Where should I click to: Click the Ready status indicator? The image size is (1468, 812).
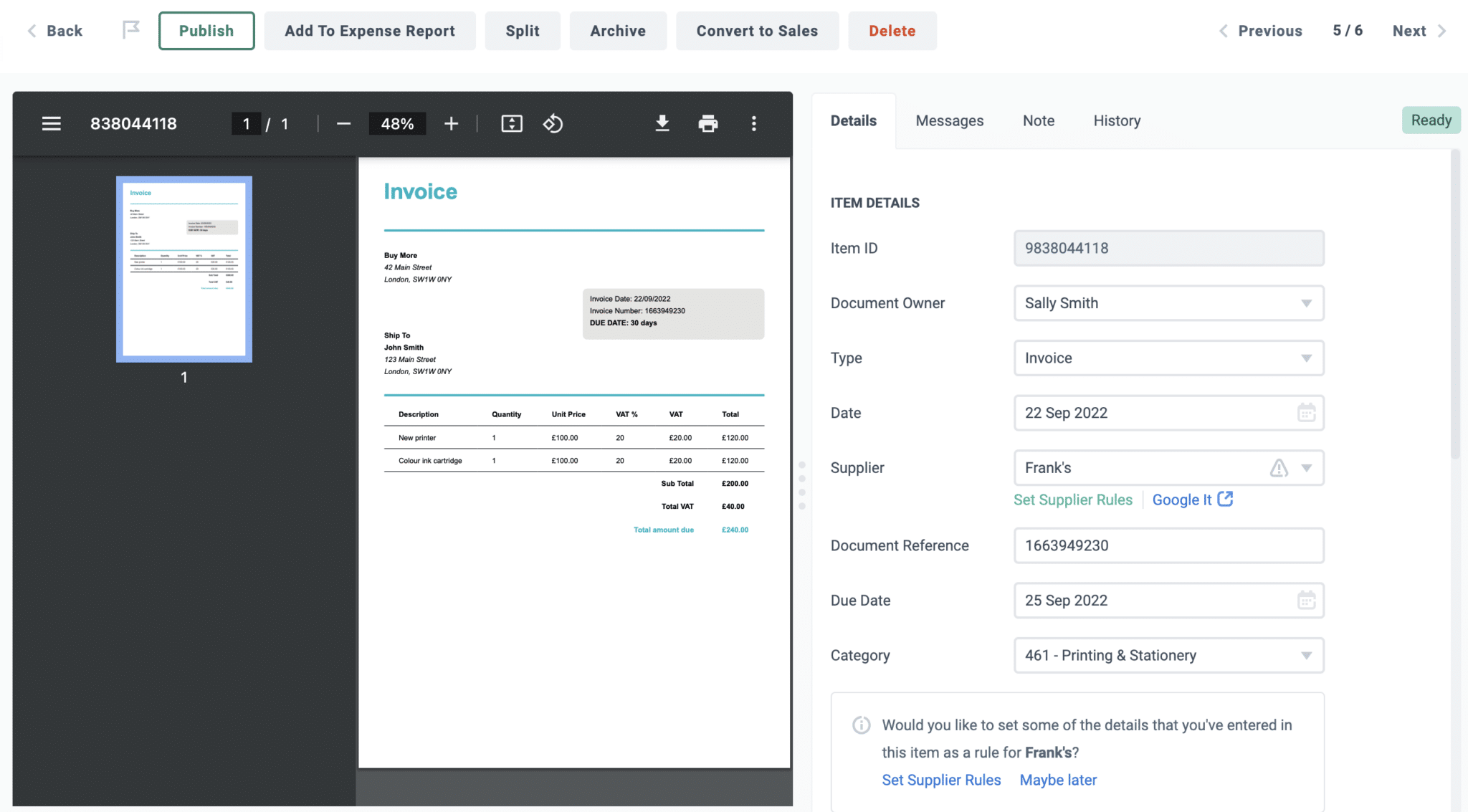point(1430,120)
